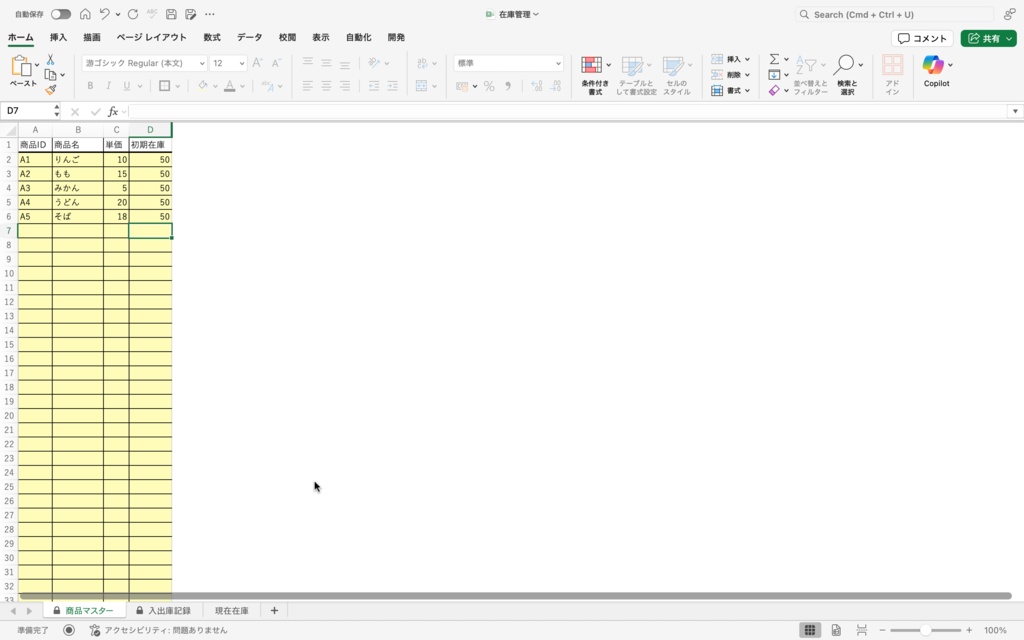Click the font color A icon

click(229, 86)
